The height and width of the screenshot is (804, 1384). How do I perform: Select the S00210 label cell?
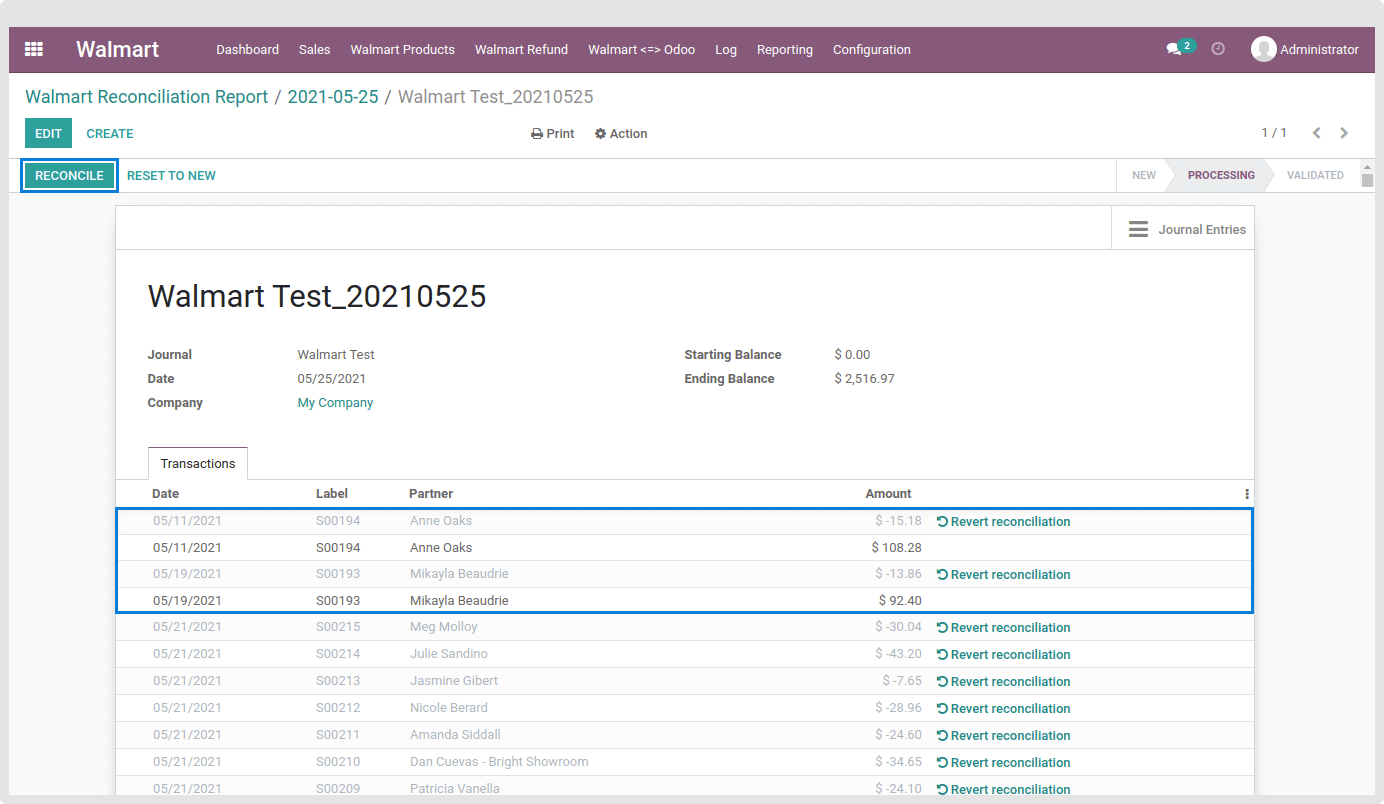click(x=338, y=762)
